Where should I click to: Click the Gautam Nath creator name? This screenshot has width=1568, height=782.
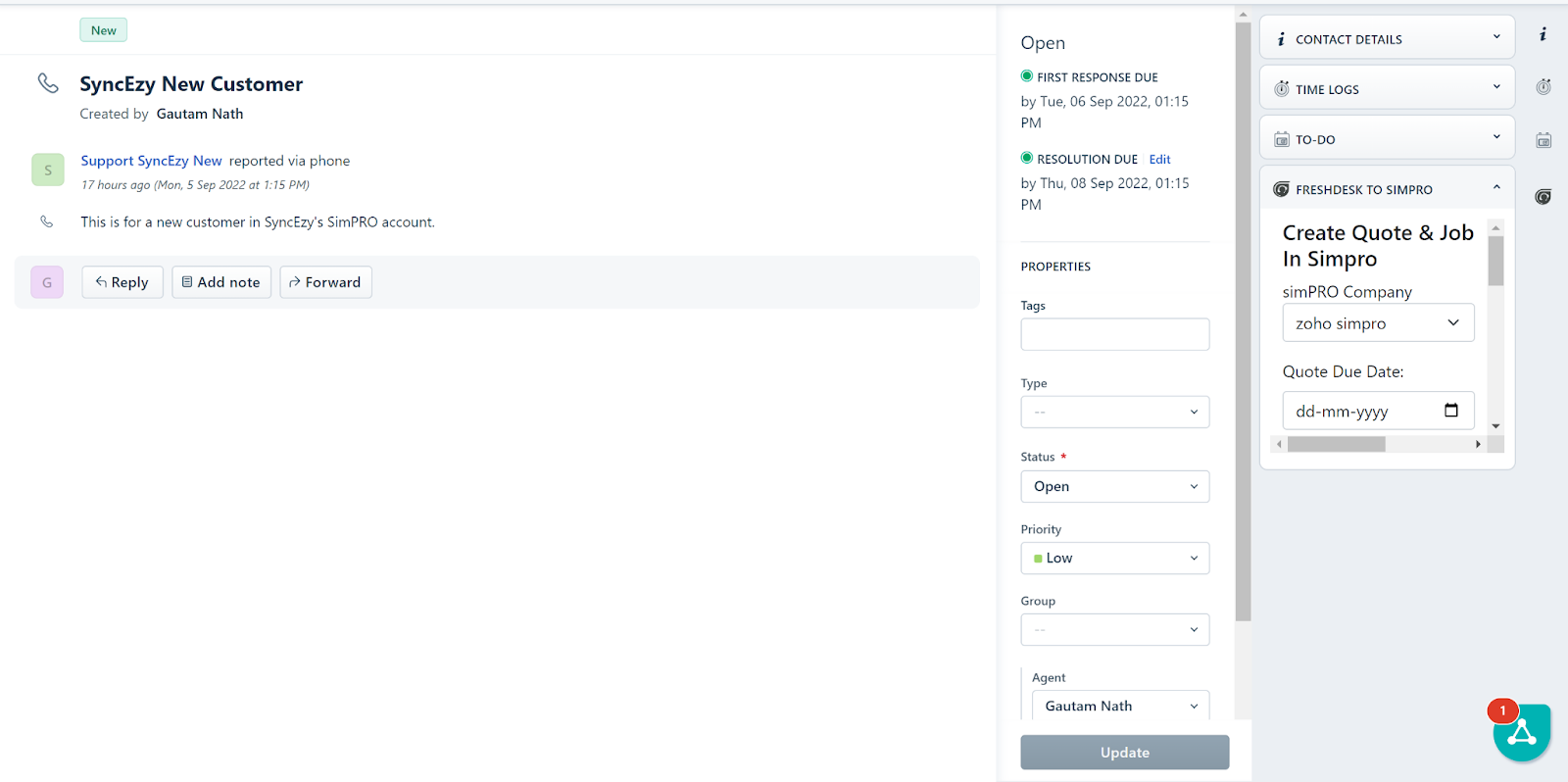(200, 114)
